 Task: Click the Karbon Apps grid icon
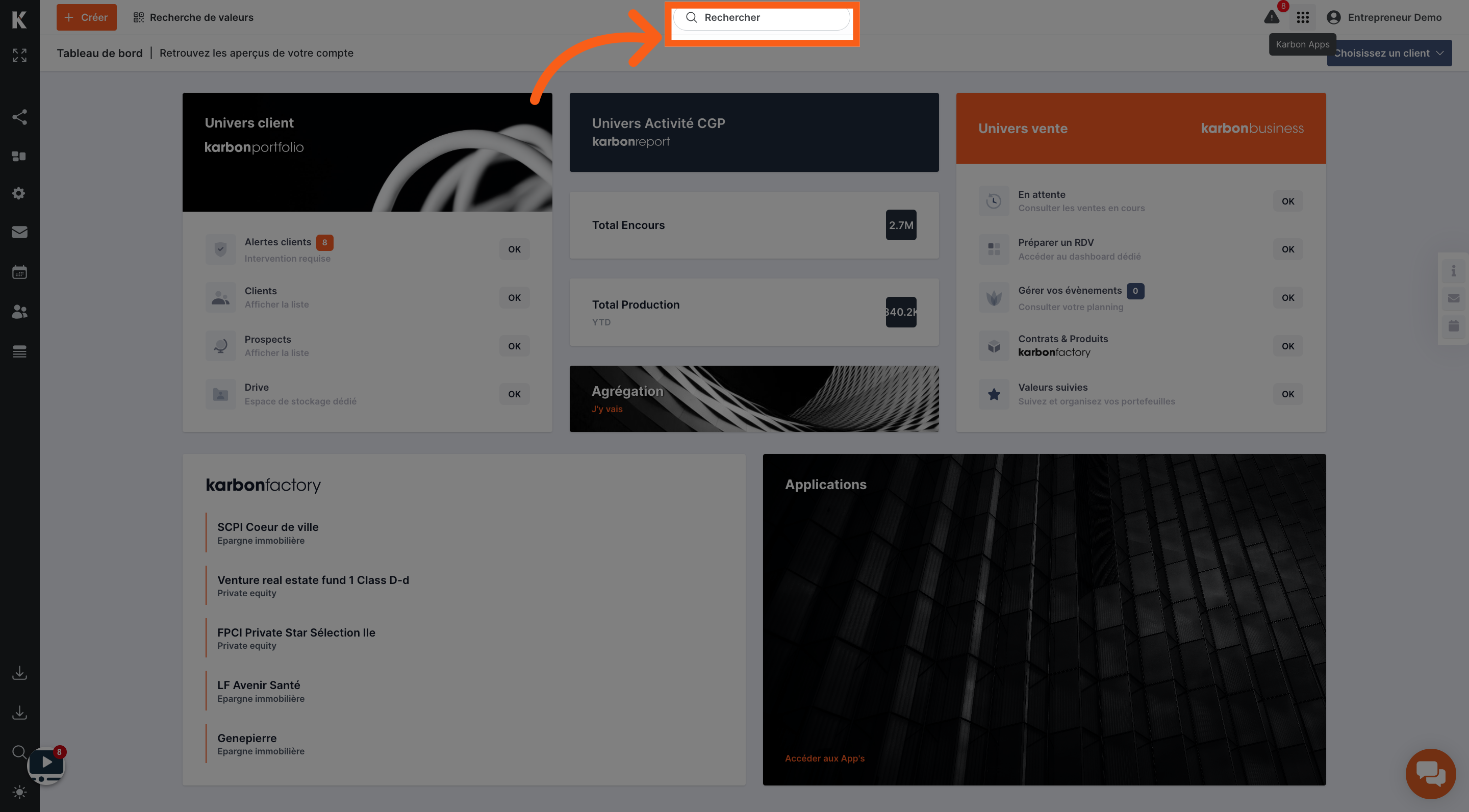(x=1303, y=17)
